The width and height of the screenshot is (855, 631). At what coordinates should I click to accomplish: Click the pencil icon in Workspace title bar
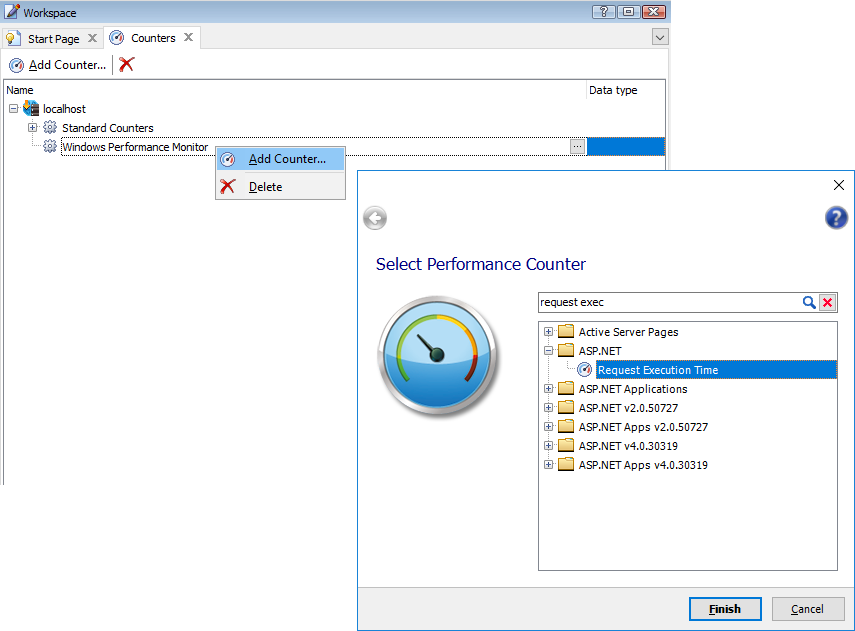tap(12, 11)
